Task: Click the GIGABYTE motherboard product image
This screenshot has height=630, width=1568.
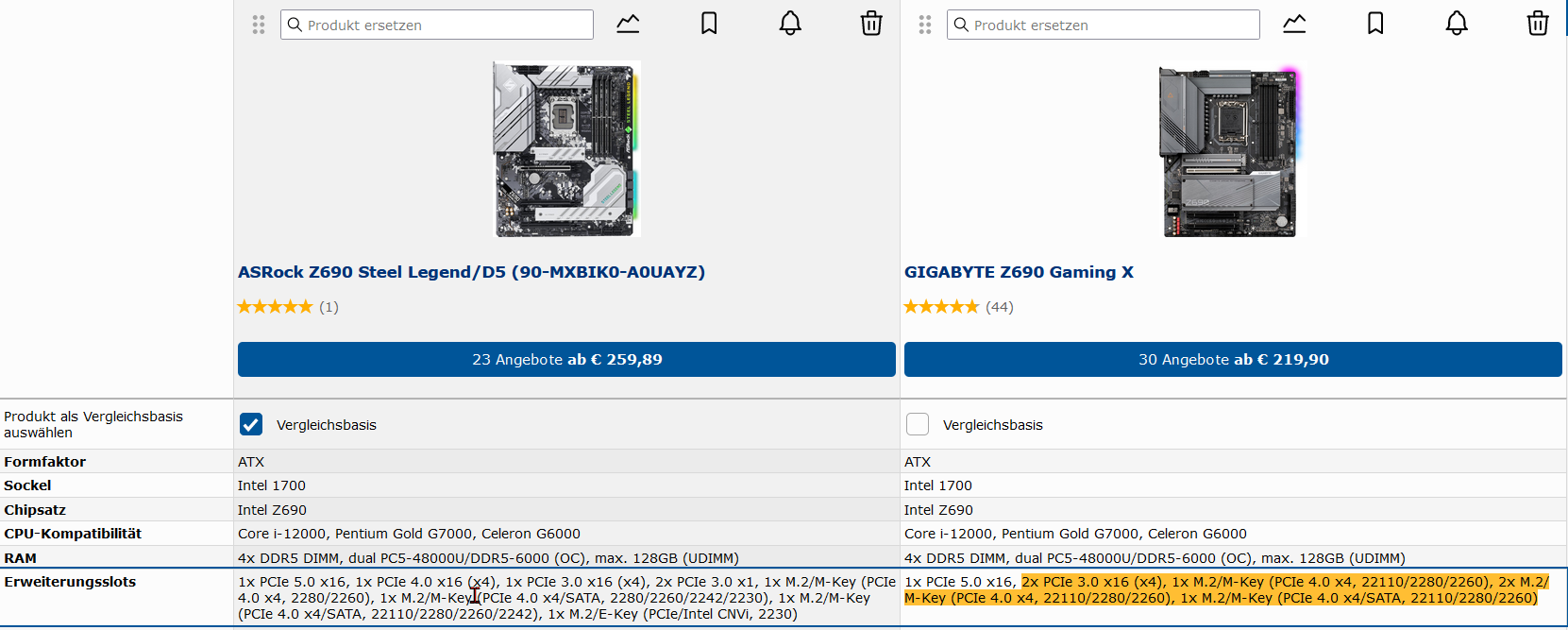Action: coord(1231,151)
